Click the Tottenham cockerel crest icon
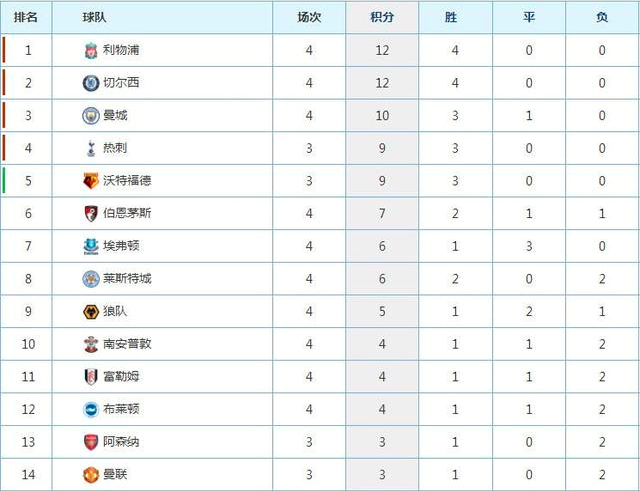The image size is (640, 491). (91, 148)
